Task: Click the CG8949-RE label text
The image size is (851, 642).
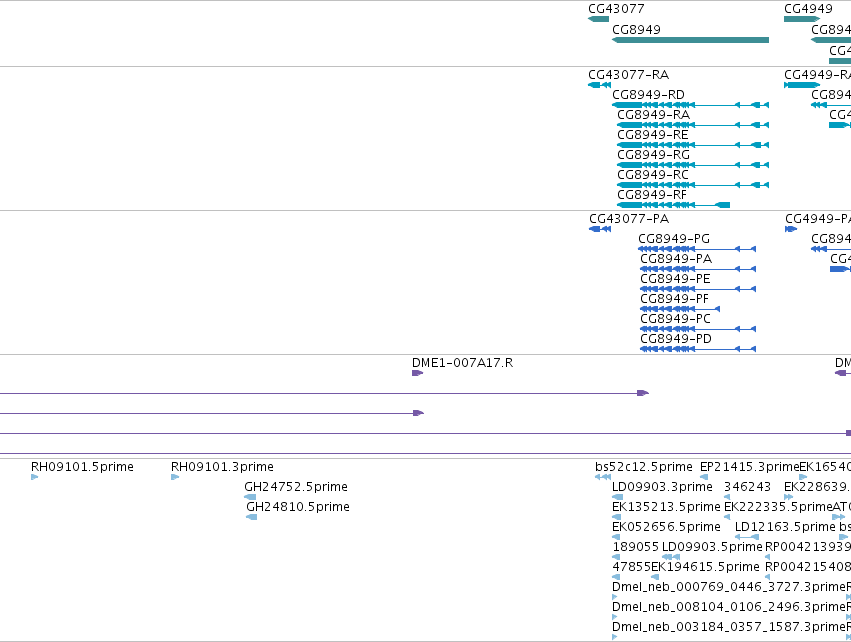Action: [653, 135]
